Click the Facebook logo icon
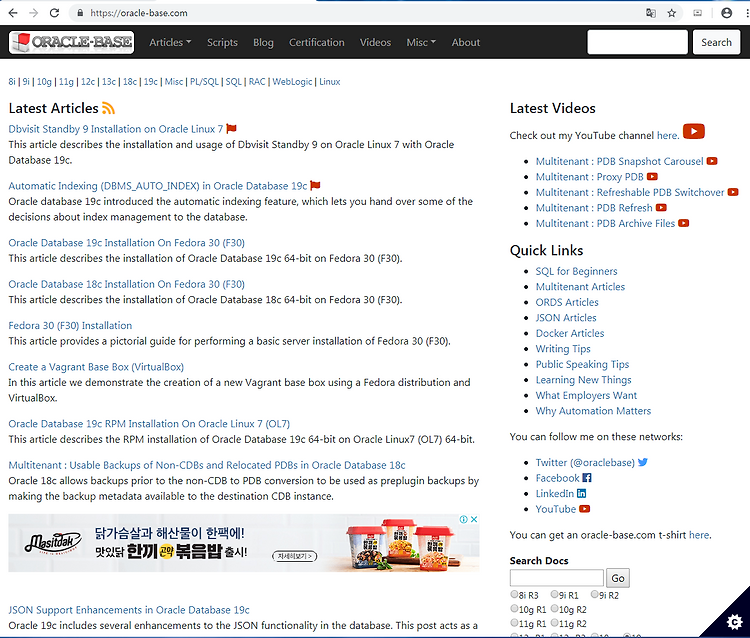This screenshot has width=750, height=638. [587, 477]
